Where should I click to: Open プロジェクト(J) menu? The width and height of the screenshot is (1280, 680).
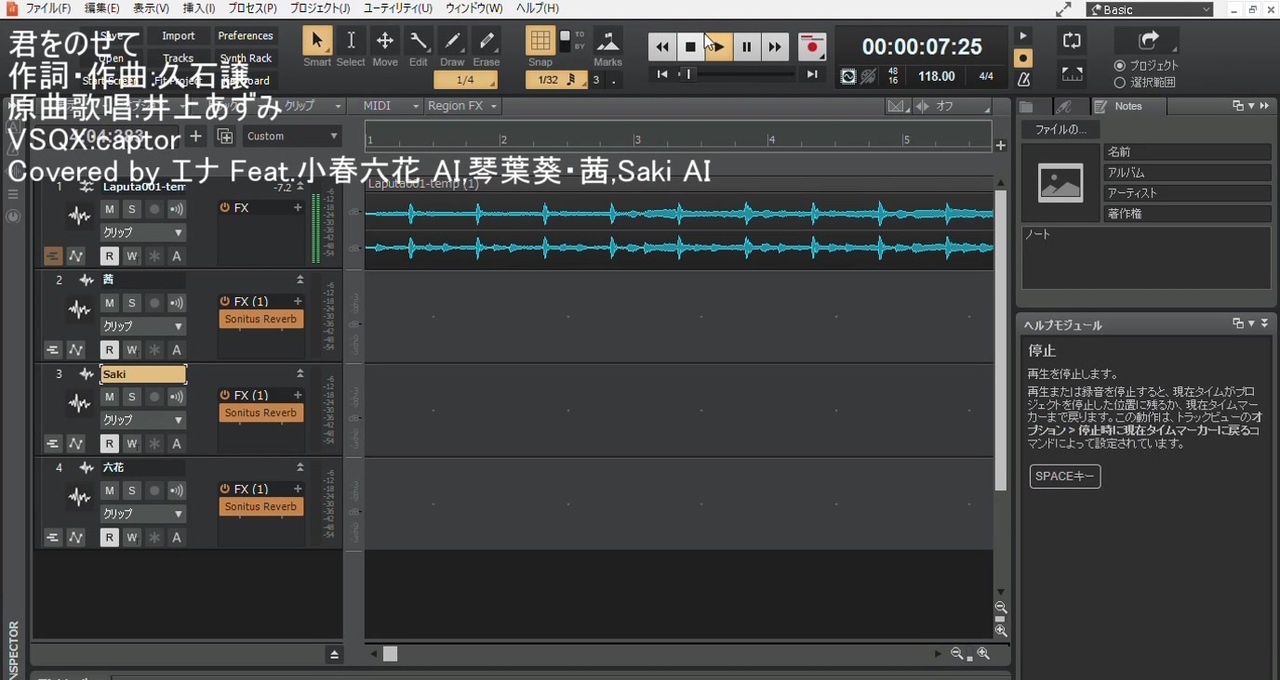click(x=320, y=8)
